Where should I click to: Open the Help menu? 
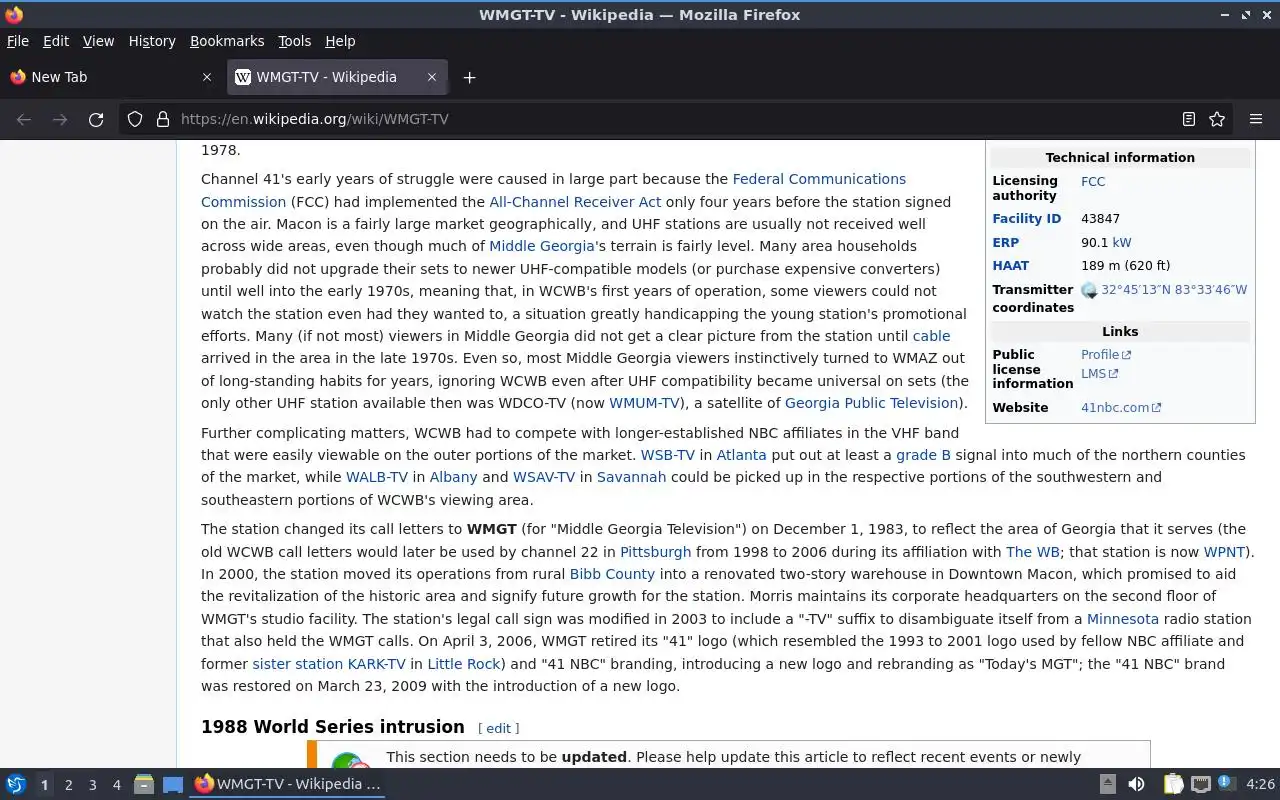(340, 41)
